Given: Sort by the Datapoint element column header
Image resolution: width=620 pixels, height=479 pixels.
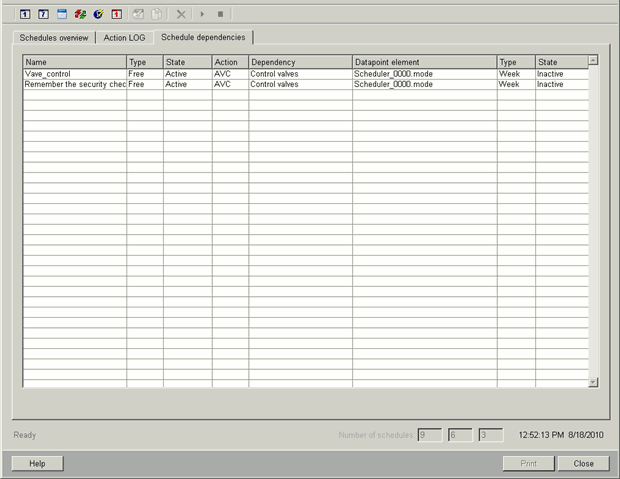Looking at the screenshot, I should tap(424, 62).
